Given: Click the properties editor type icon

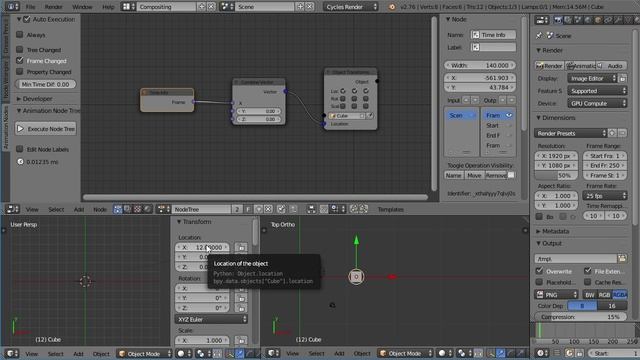Looking at the screenshot, I should pos(542,20).
